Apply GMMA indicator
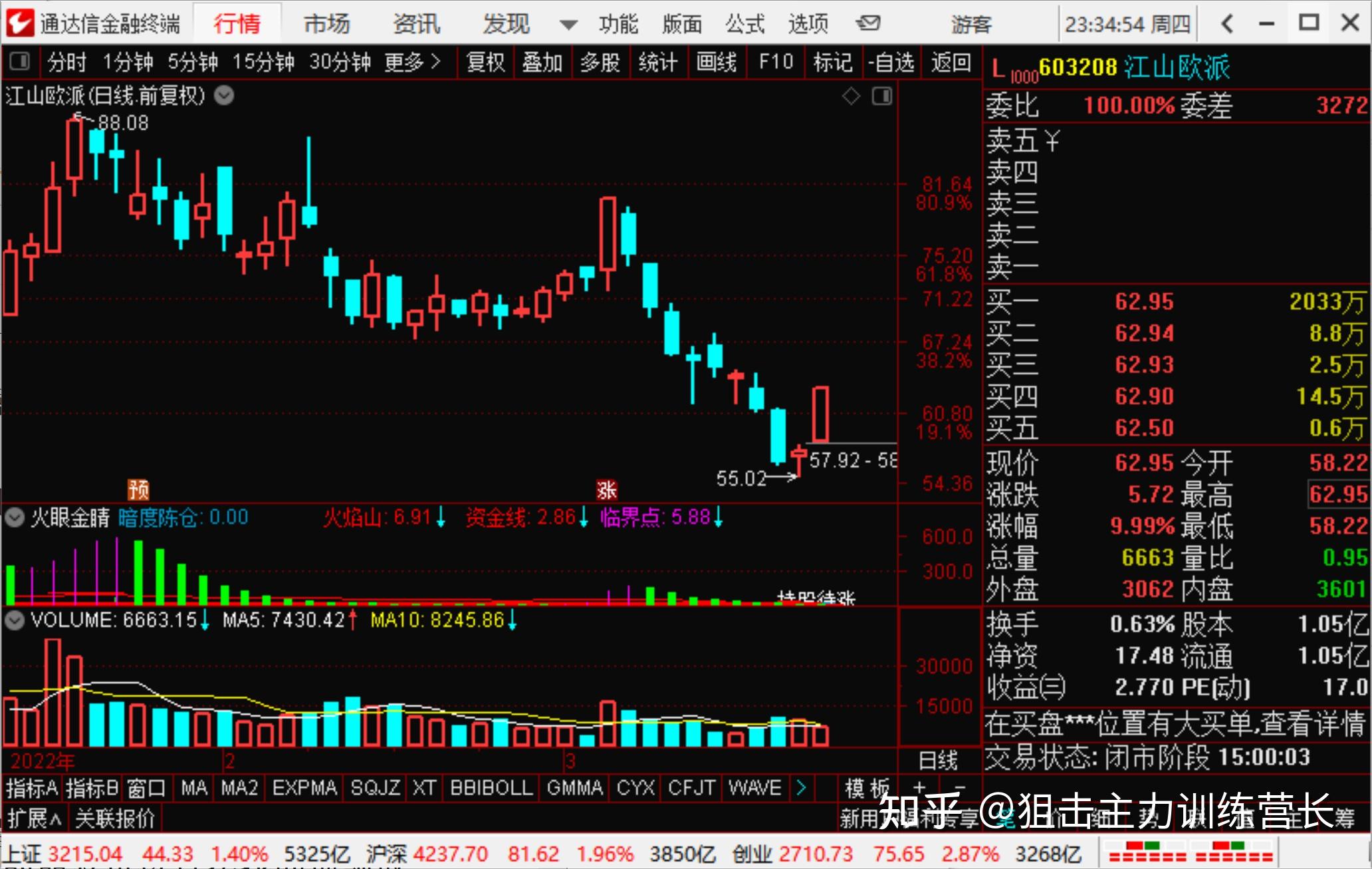This screenshot has width=1372, height=869. 574,788
